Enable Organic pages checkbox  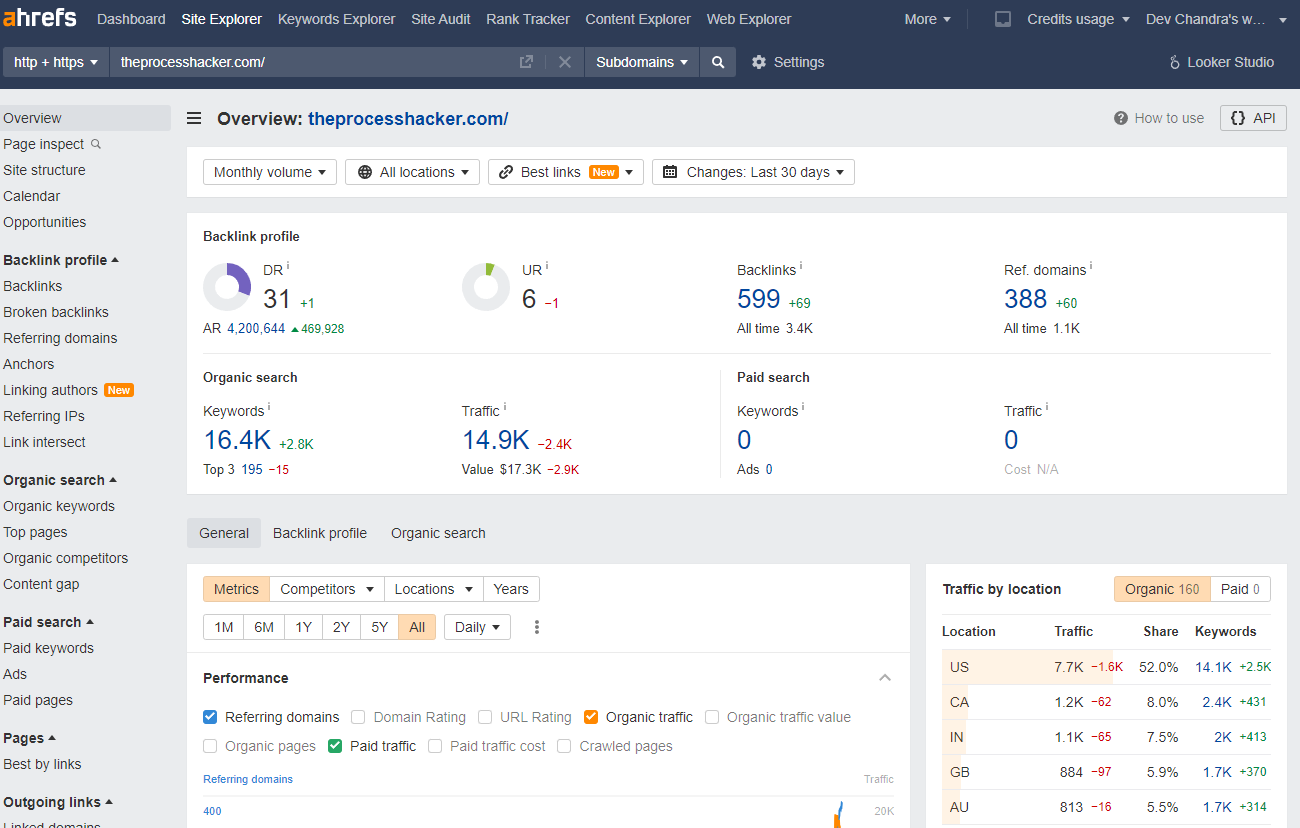coord(210,746)
